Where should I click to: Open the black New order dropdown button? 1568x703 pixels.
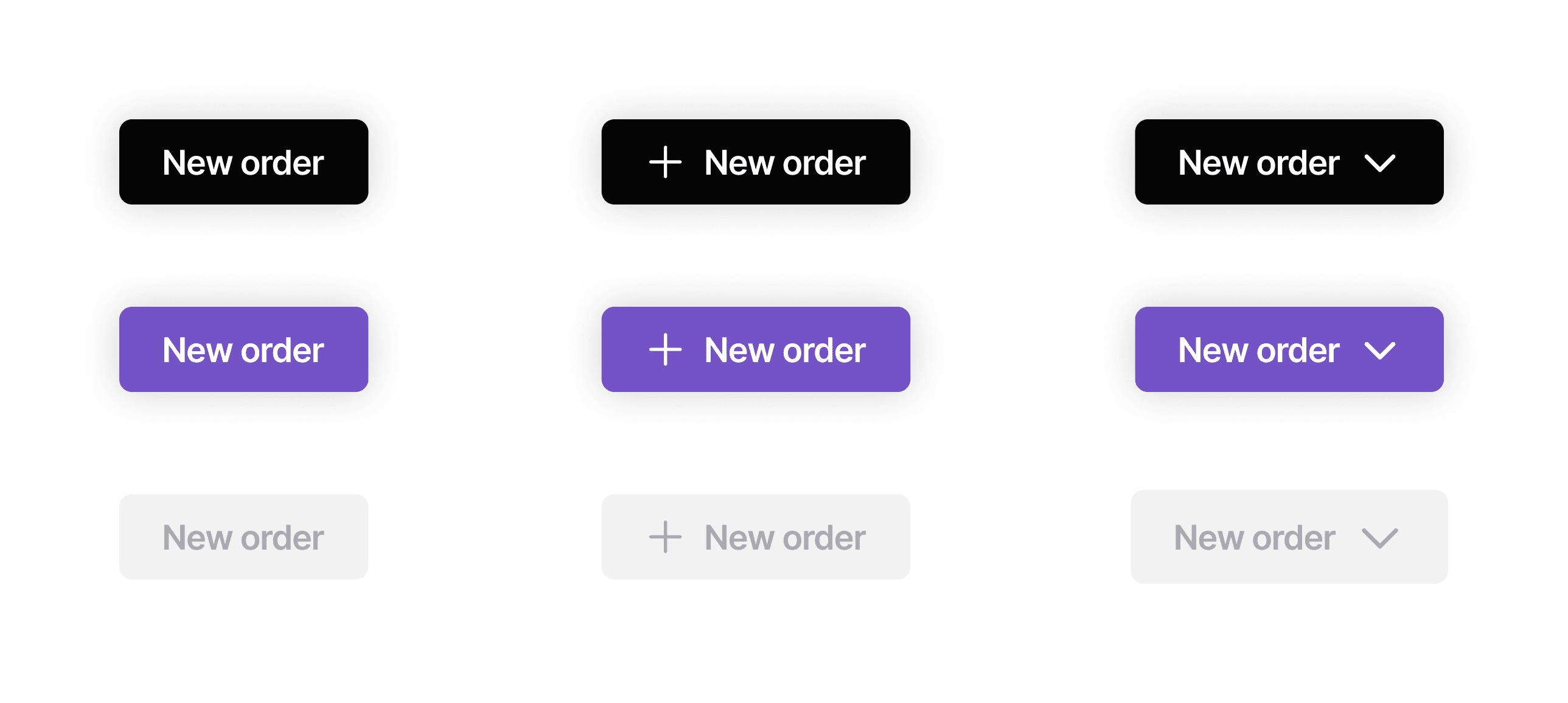click(1289, 162)
